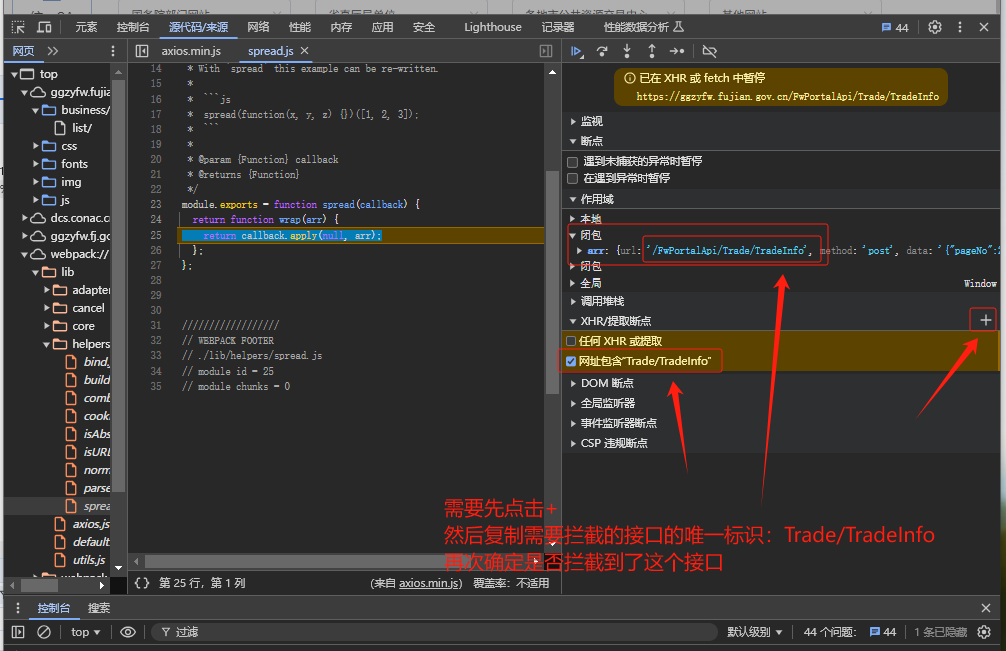Click the 44 issues message badge
The image size is (1006, 651).
(895, 27)
